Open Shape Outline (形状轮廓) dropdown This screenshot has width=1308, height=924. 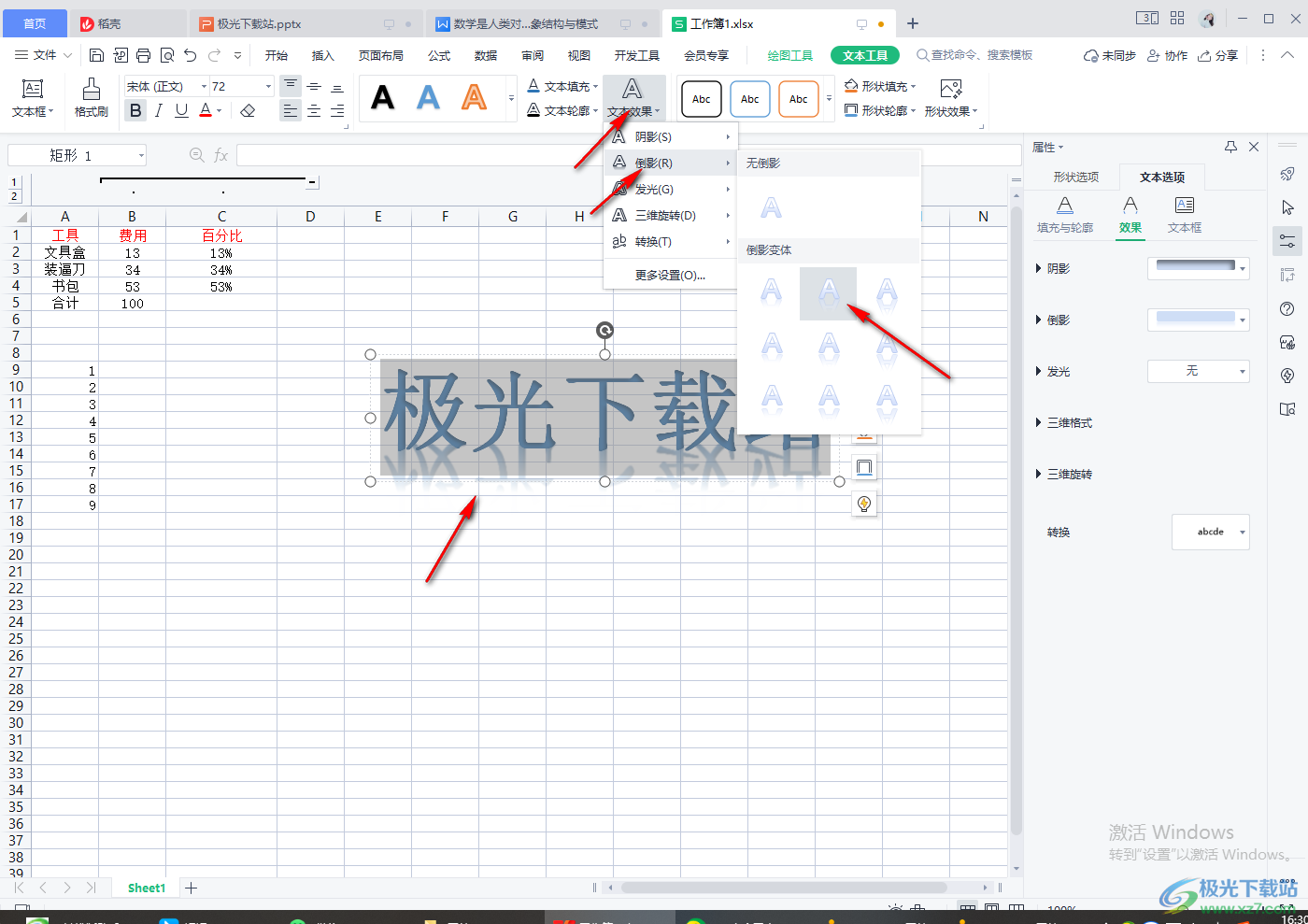880,110
